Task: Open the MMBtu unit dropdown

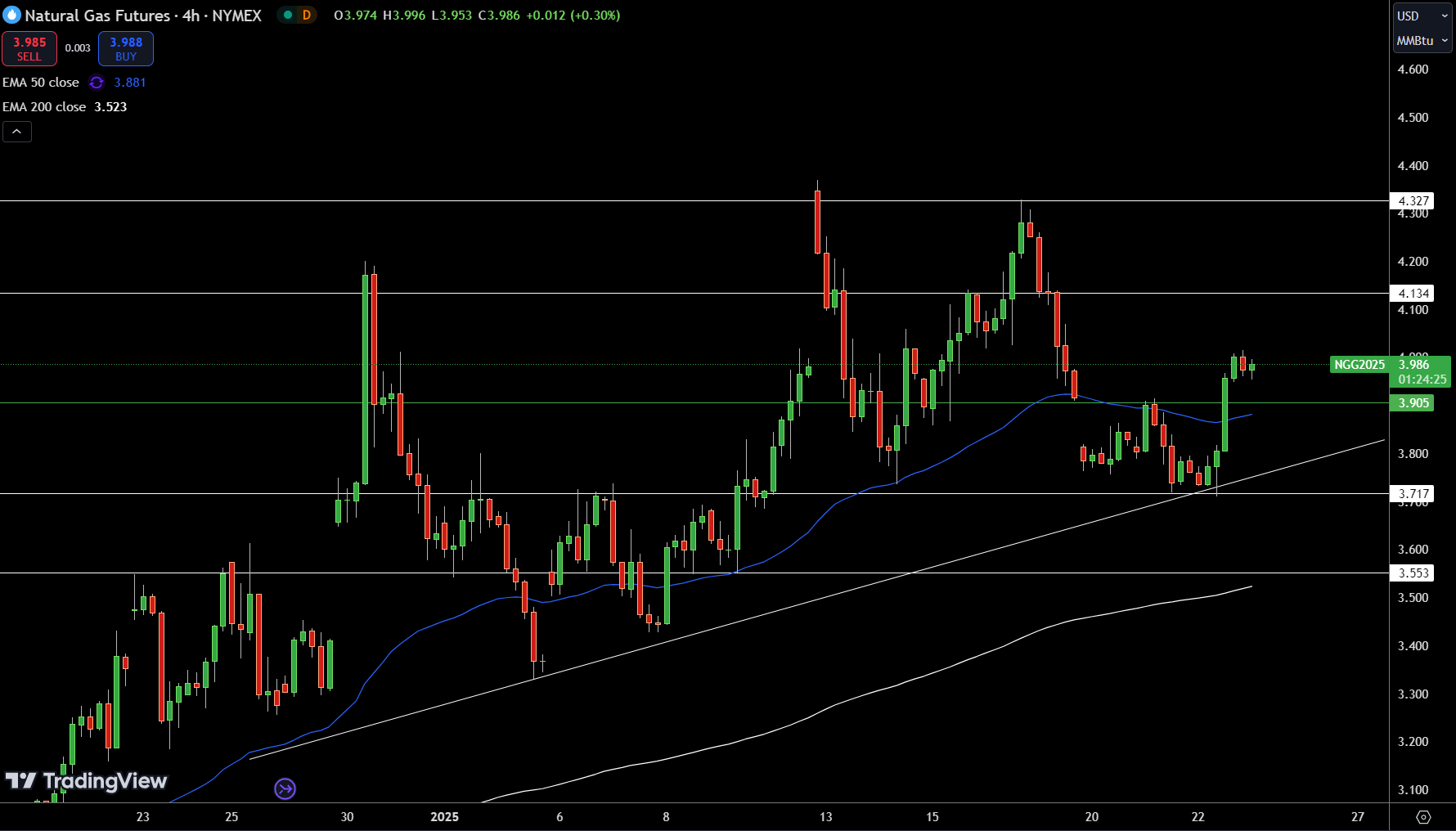Action: click(x=1422, y=40)
